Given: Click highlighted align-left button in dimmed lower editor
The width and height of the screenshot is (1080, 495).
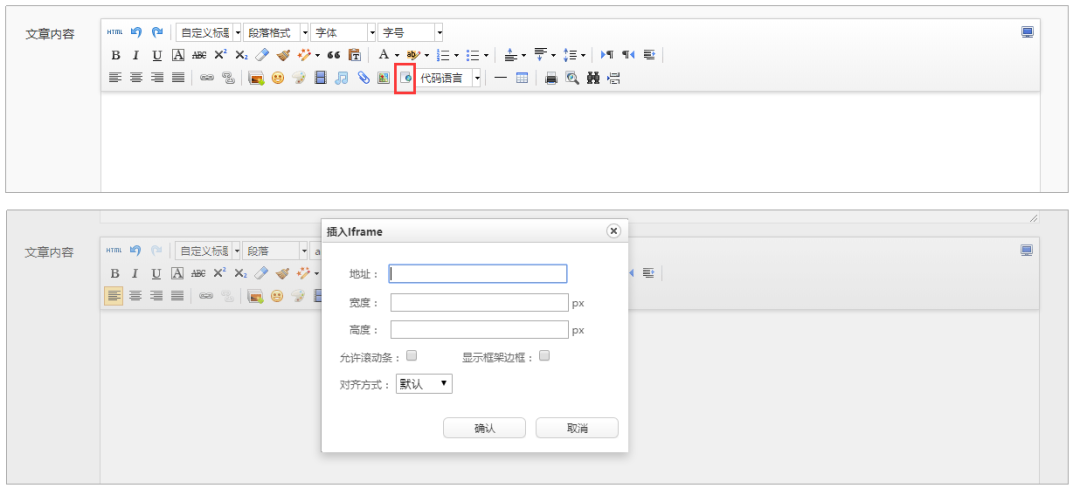Looking at the screenshot, I should click(x=114, y=296).
